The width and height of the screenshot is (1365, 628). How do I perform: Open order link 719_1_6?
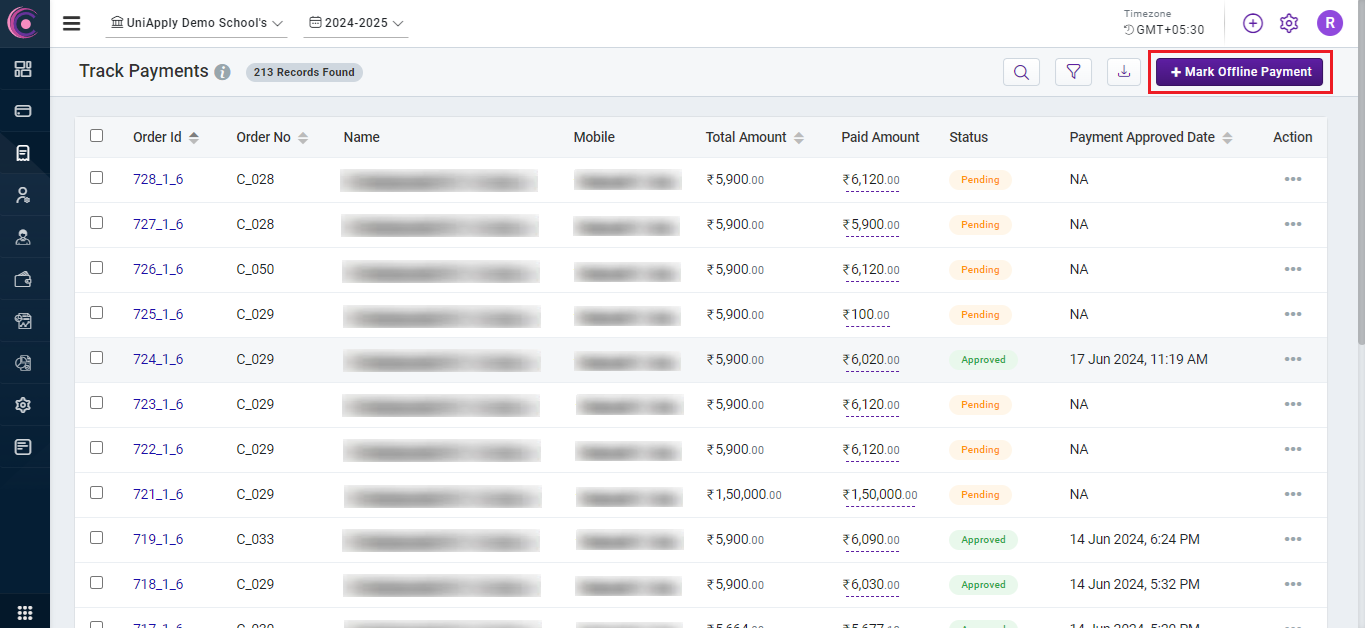click(158, 539)
